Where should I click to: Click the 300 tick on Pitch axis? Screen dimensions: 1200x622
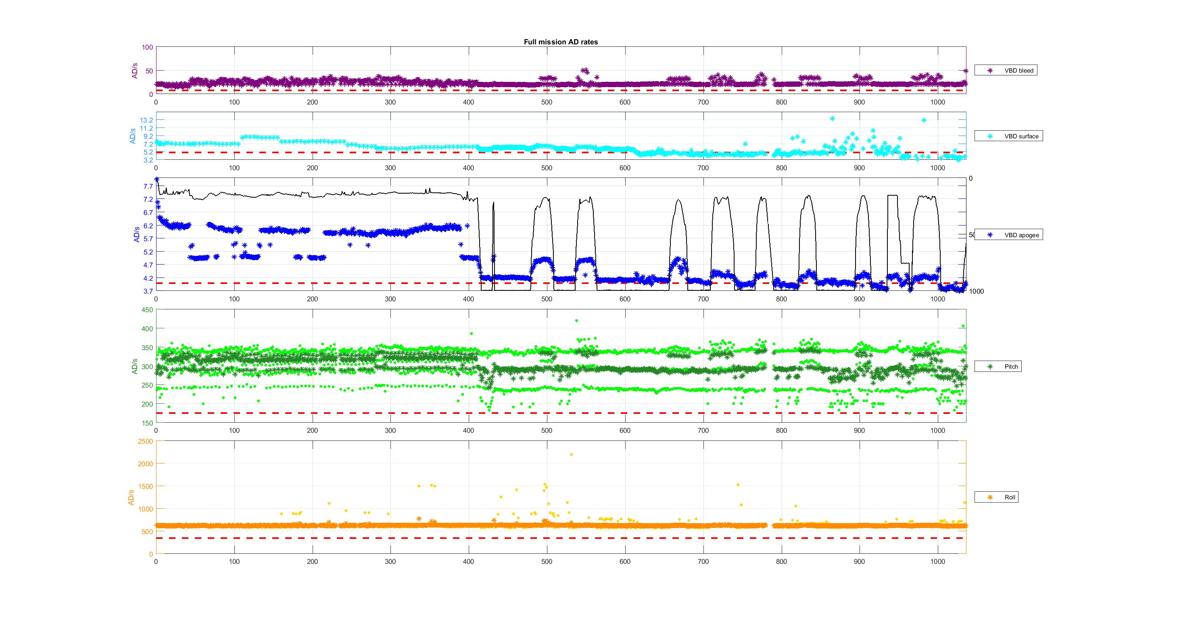146,366
